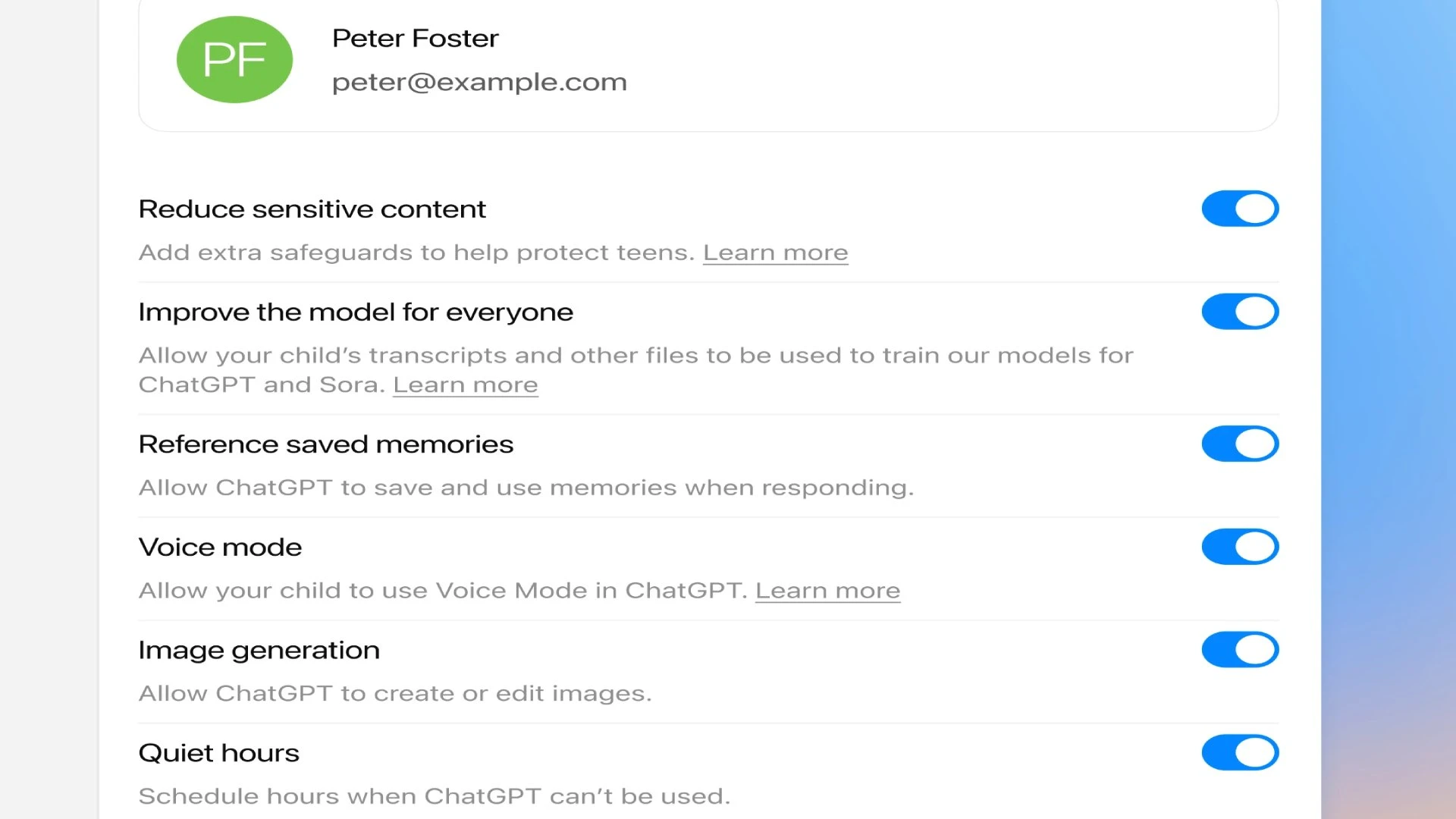The image size is (1456, 819).
Task: Click the Quiet hours setting title
Action: pyautogui.click(x=218, y=753)
